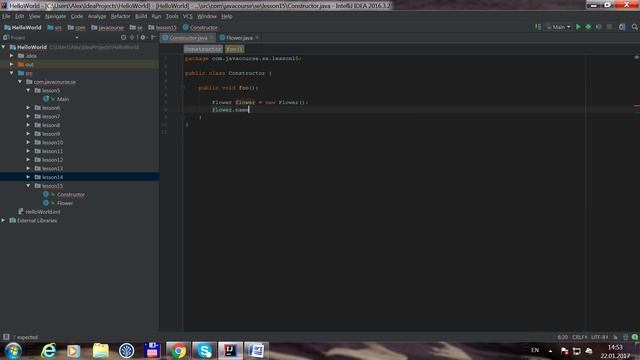Hide the Project panel icon
The image size is (640, 360).
[x=153, y=37]
